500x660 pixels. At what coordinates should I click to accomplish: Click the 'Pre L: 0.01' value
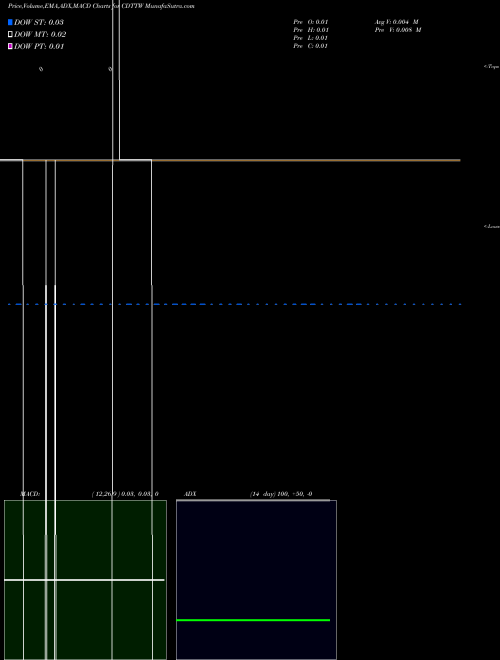click(310, 38)
